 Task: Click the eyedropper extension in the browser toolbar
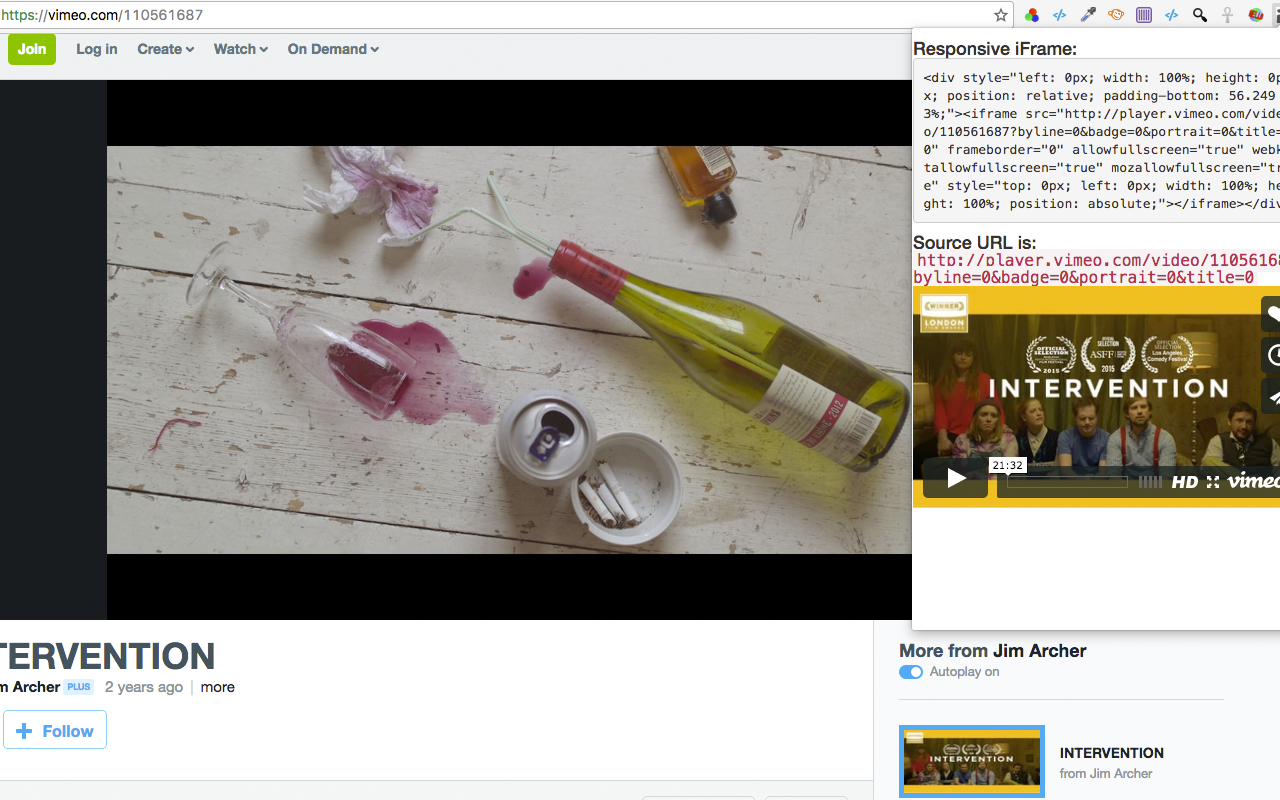1087,15
